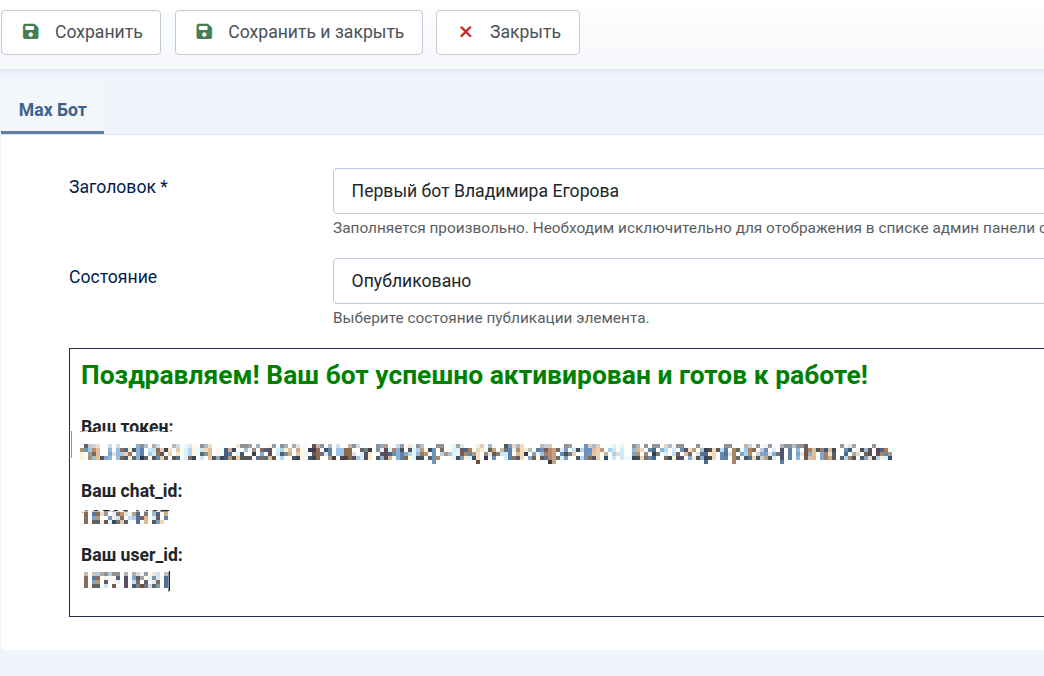Click the Ваш user_id label
1044x676 pixels.
pos(131,555)
